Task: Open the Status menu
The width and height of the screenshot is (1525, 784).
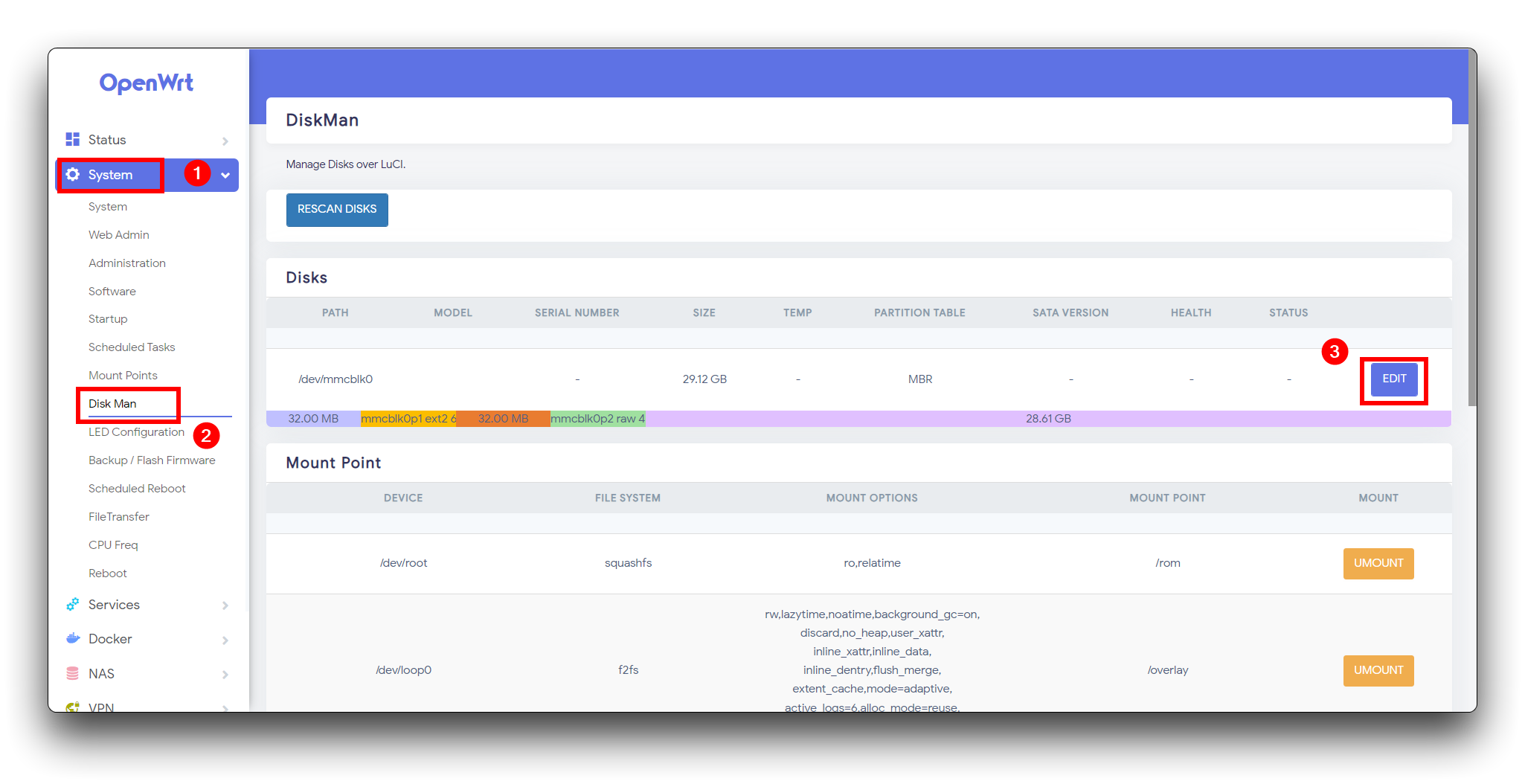Action: 107,140
